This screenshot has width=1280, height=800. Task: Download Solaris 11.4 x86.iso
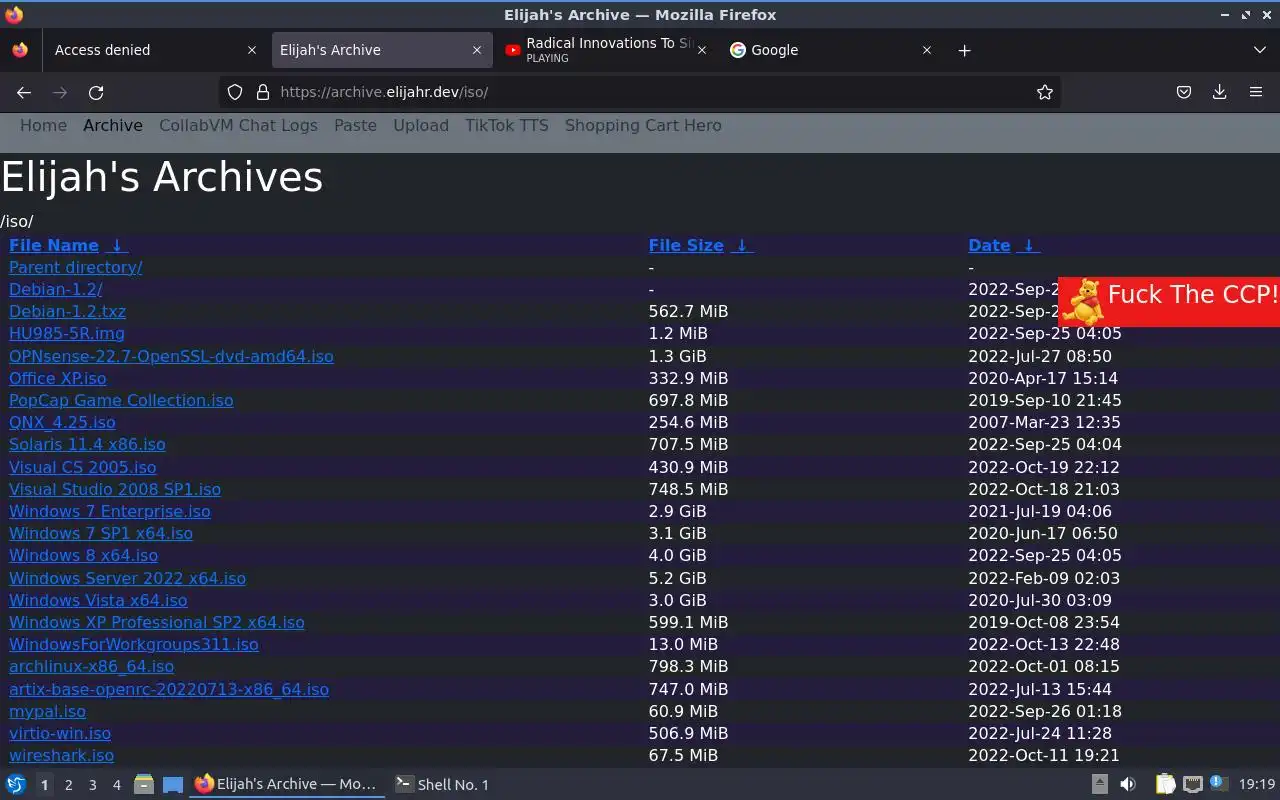point(87,444)
